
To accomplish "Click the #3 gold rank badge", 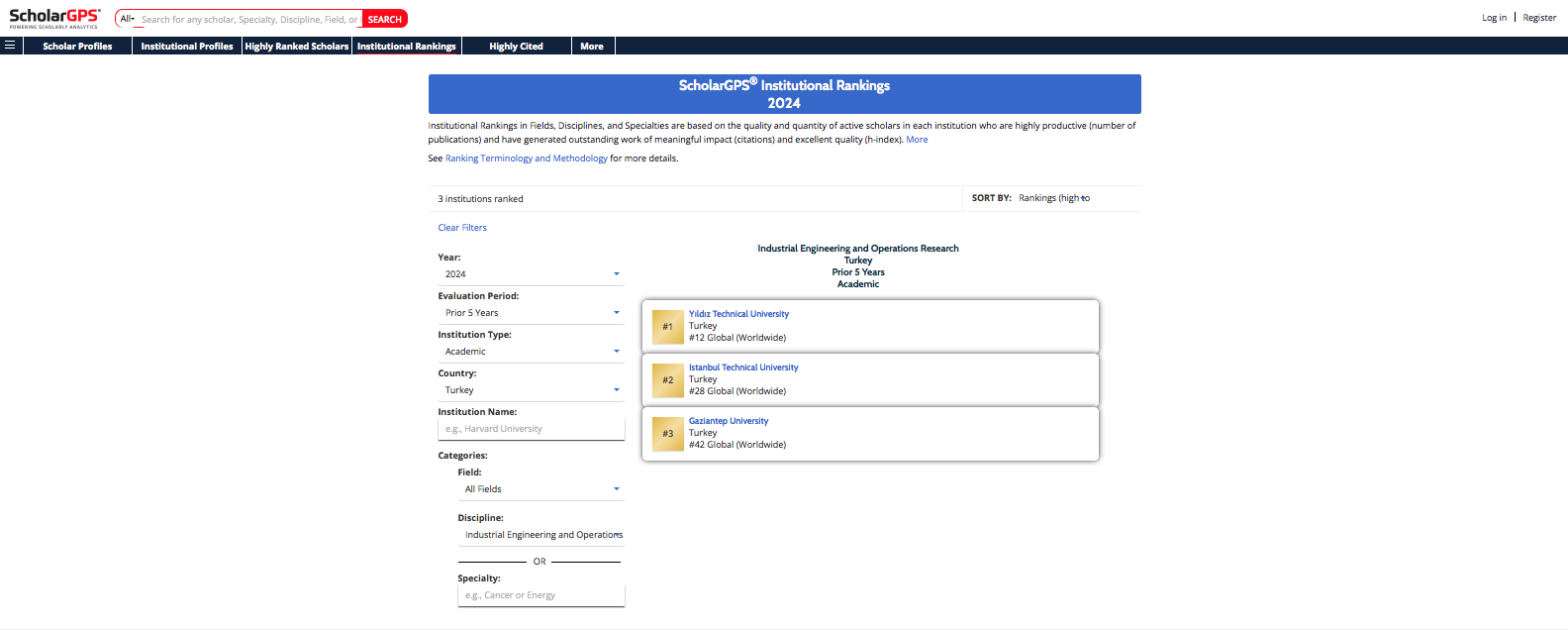I will (x=668, y=433).
